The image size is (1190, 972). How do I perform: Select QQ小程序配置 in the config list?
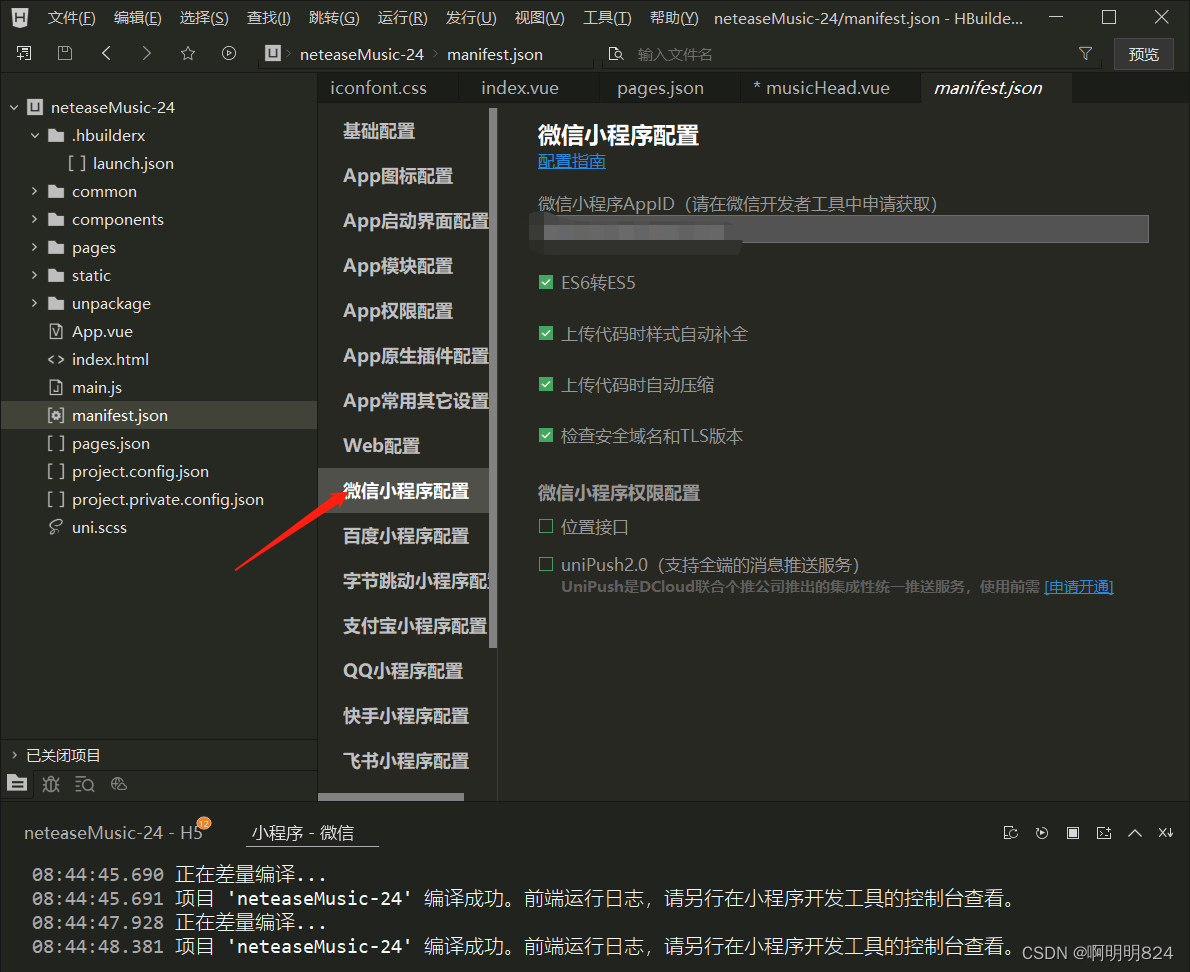(x=402, y=671)
